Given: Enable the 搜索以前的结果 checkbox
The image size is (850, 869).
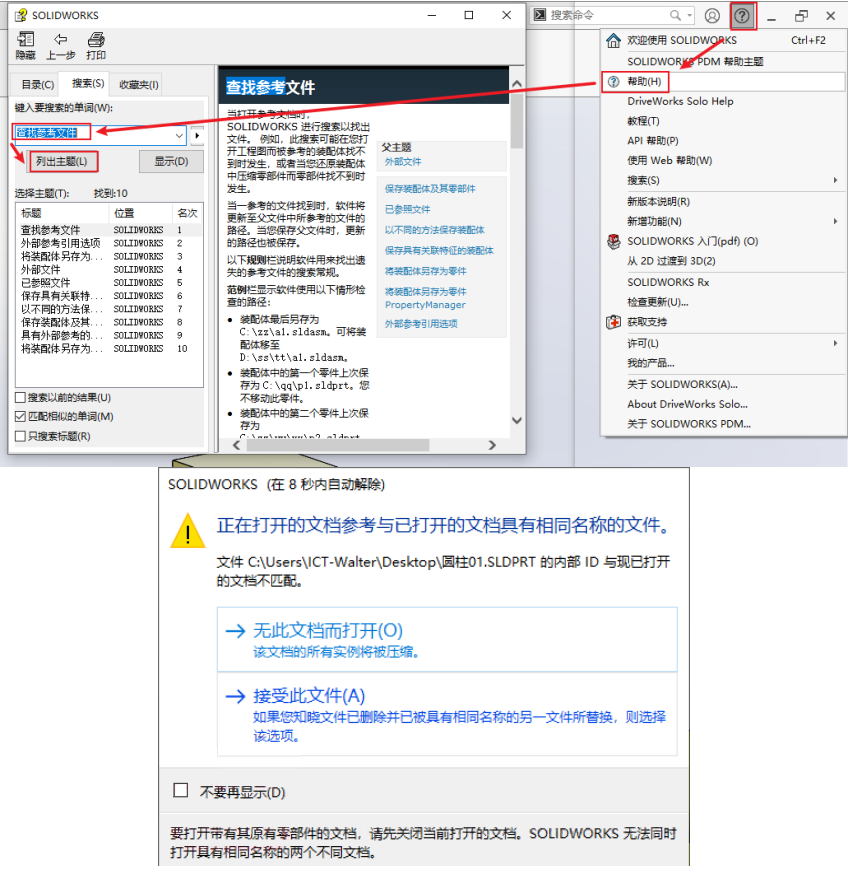Looking at the screenshot, I should (20, 398).
